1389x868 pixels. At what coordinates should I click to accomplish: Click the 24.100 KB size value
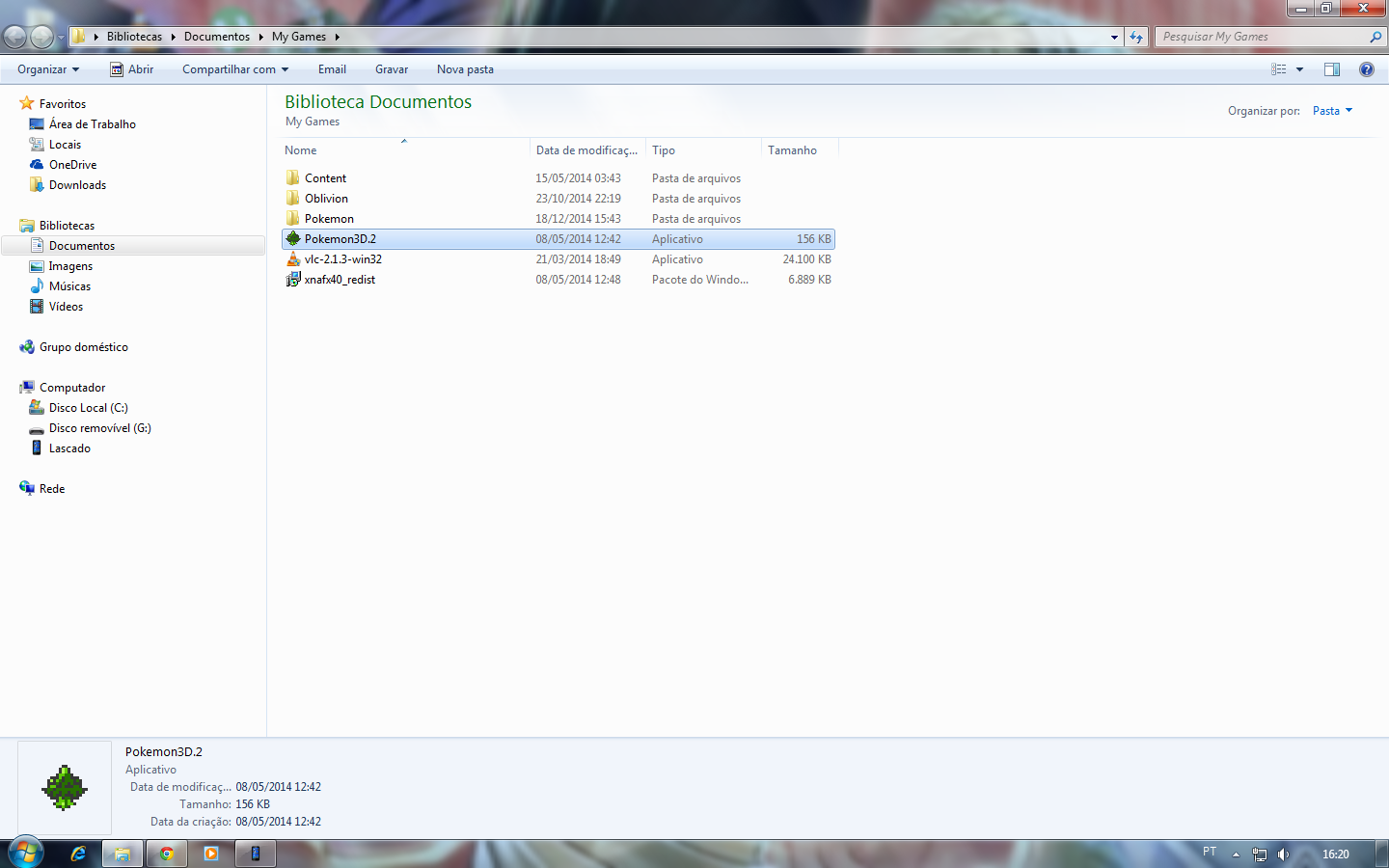[806, 259]
